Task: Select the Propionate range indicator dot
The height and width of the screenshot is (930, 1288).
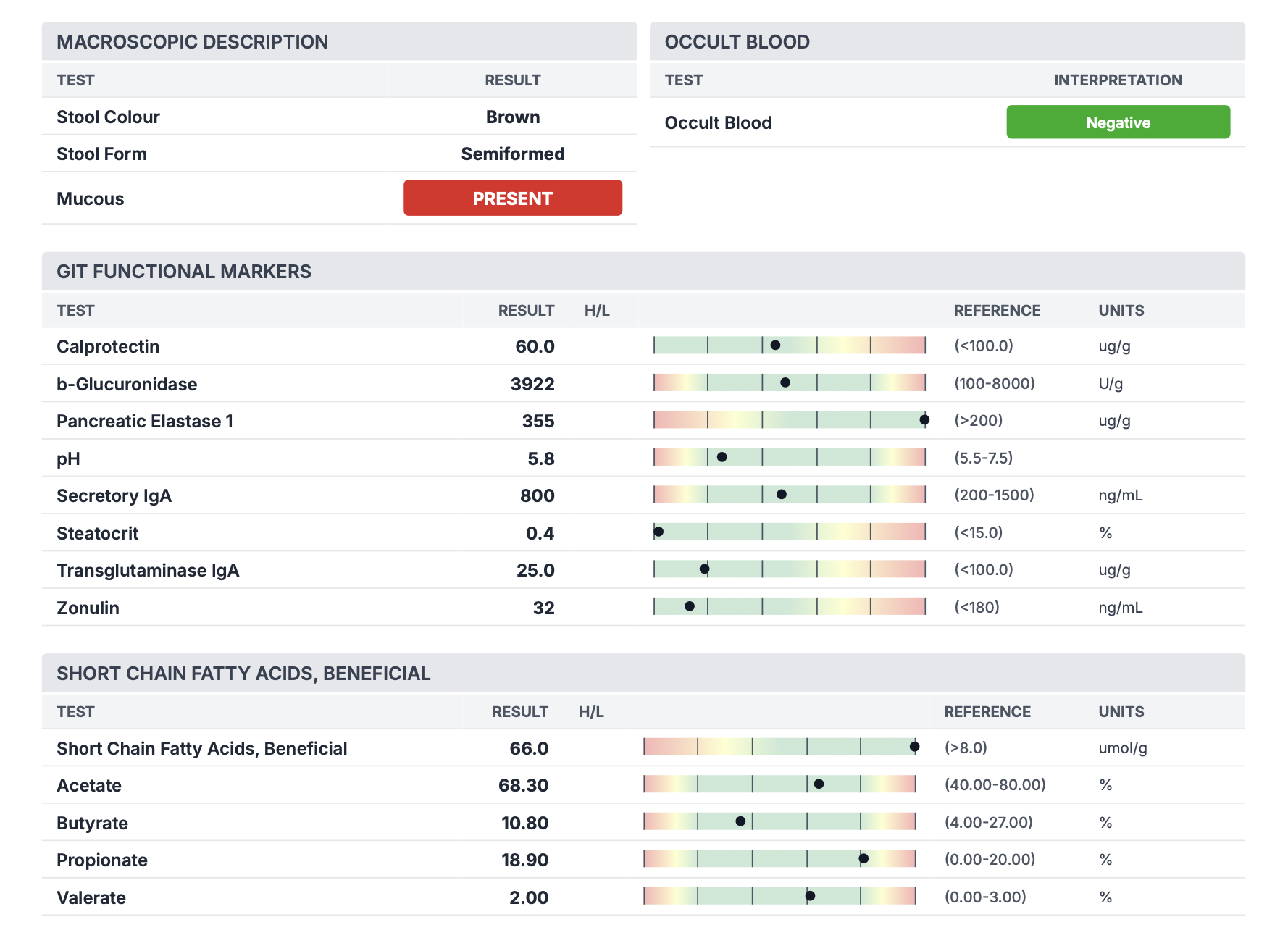Action: pos(863,859)
